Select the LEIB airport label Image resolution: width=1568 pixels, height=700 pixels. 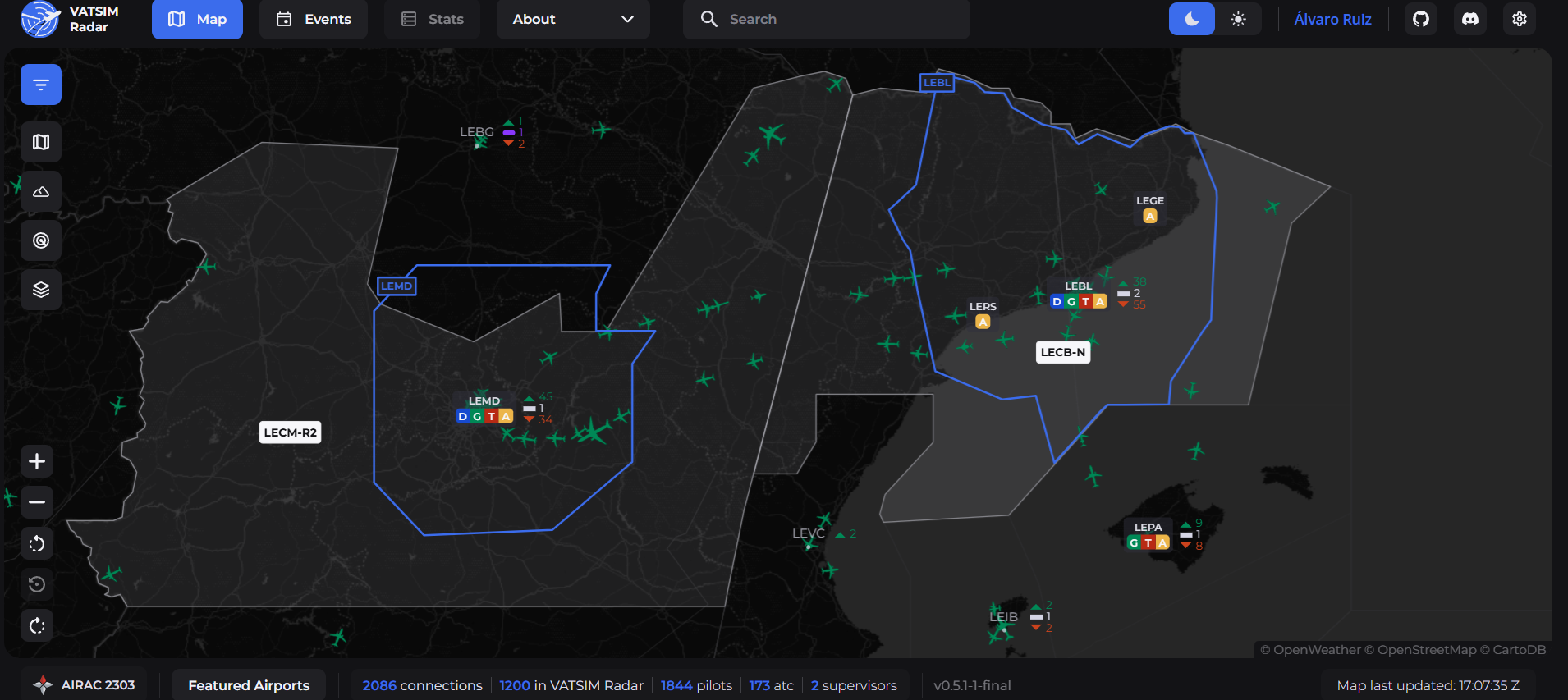click(1003, 617)
